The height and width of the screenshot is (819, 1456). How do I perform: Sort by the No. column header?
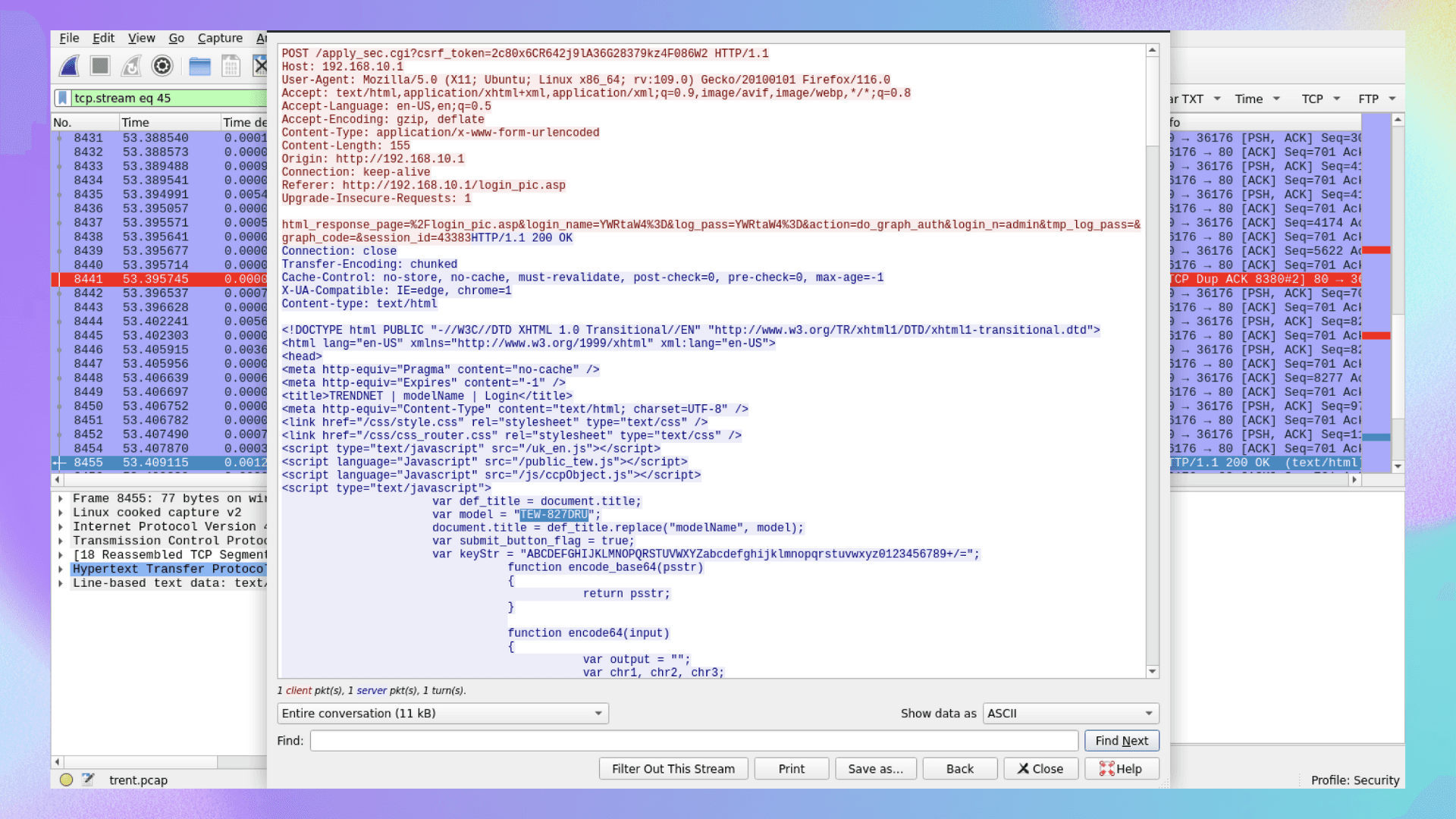tap(85, 122)
